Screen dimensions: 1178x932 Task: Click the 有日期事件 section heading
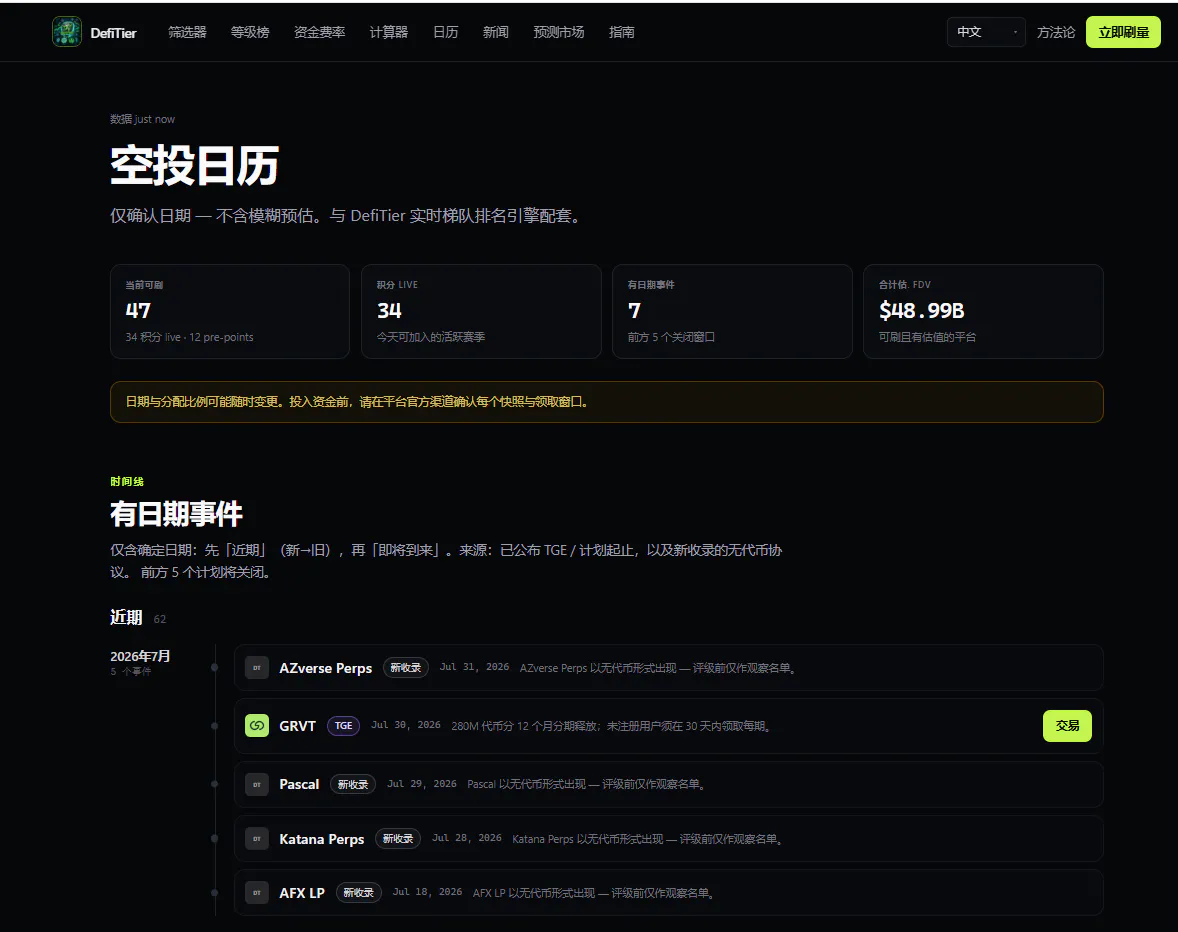[x=177, y=514]
